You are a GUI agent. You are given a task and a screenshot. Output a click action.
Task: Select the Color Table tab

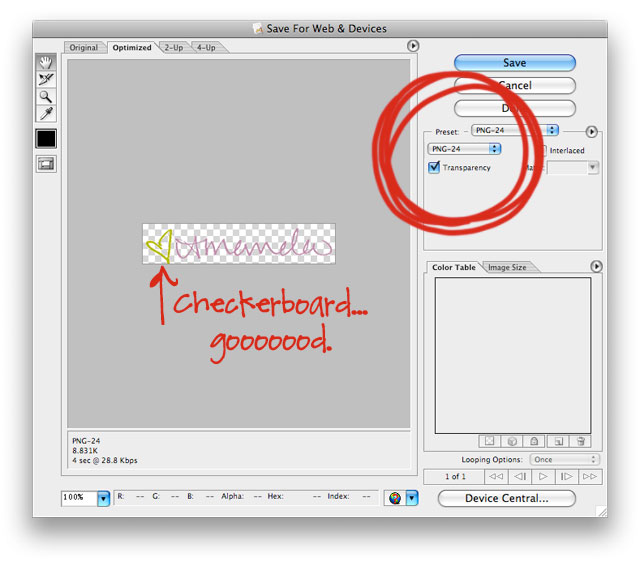(x=453, y=267)
